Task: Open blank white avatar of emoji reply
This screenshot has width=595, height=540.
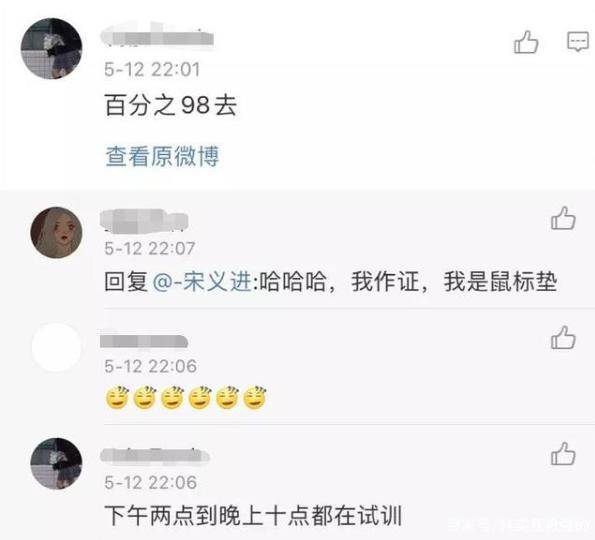Action: click(x=57, y=347)
